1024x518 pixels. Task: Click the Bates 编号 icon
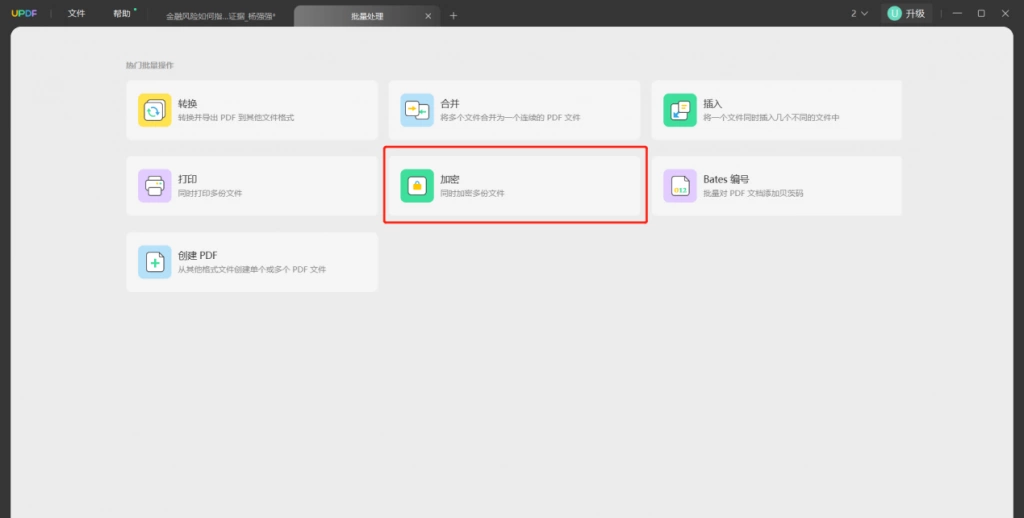(x=680, y=186)
